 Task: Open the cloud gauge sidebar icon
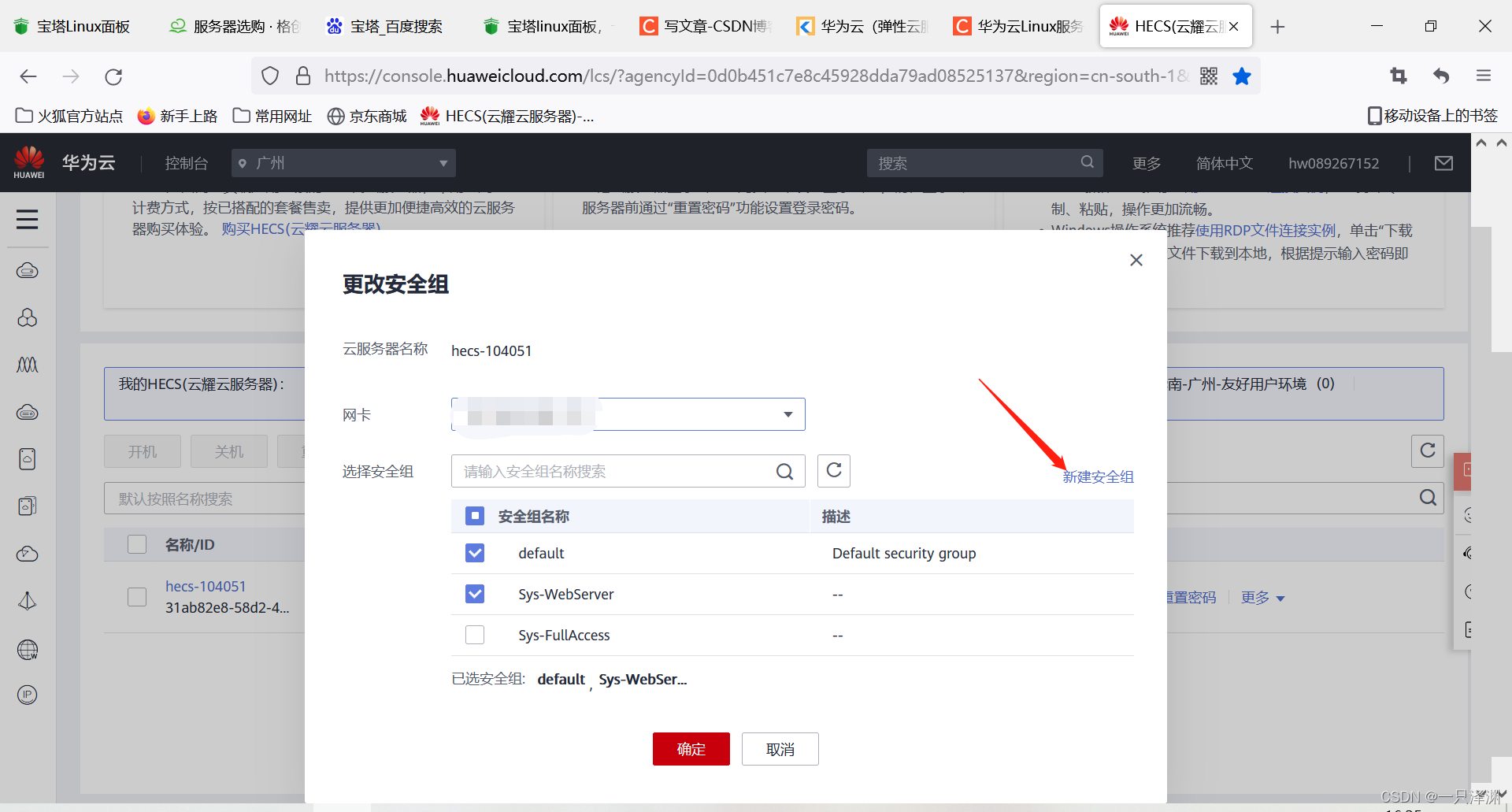click(x=28, y=554)
